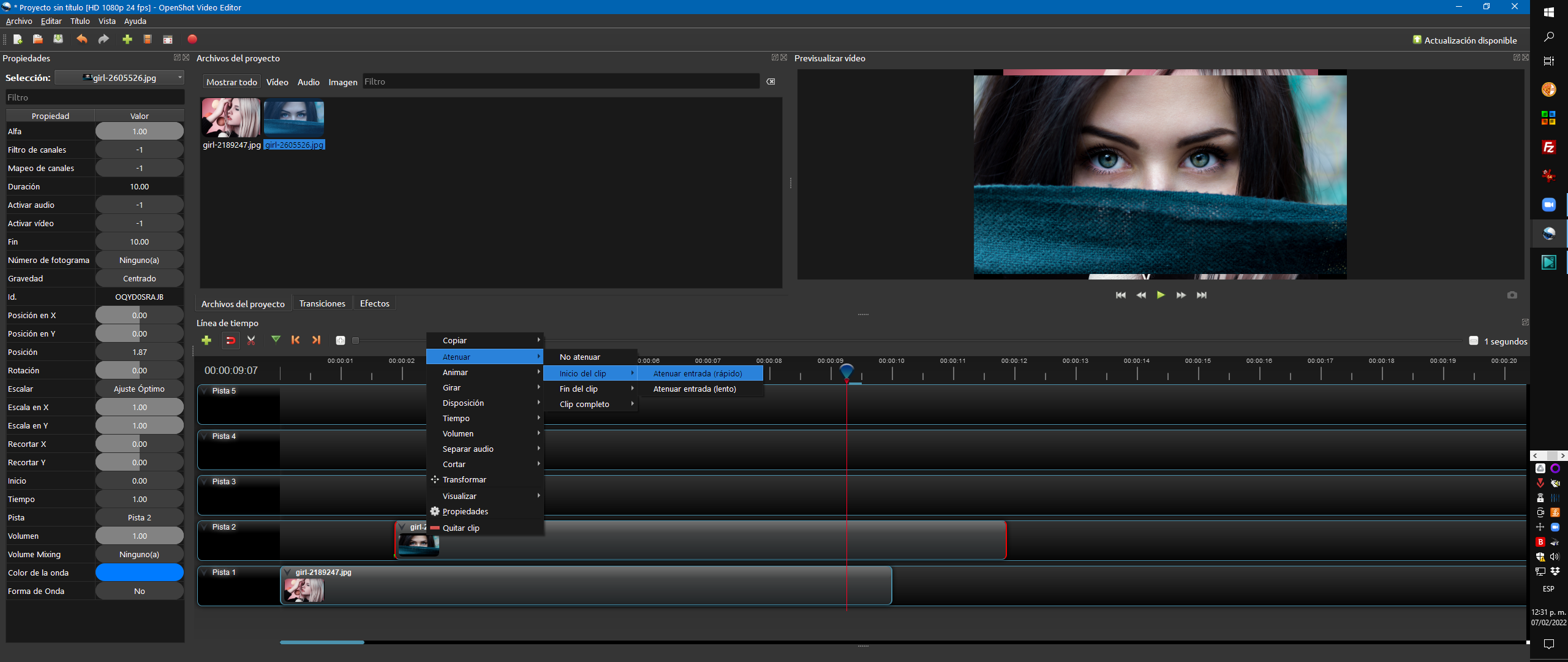Click the Propiedades Filtro field
The width and height of the screenshot is (1568, 662).
point(95,97)
